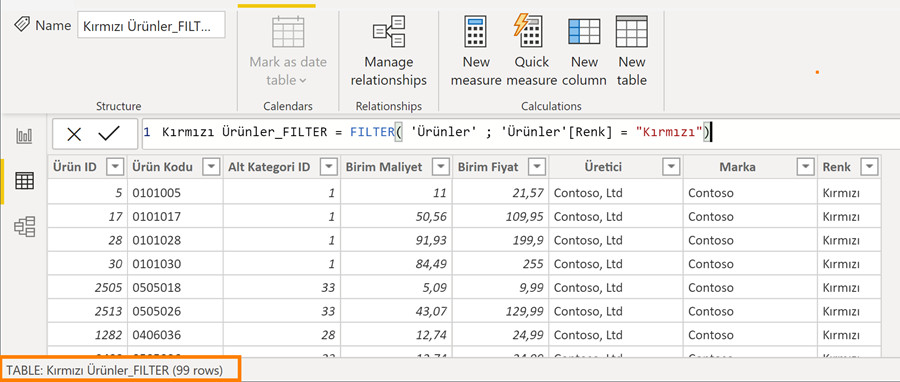900x382 pixels.
Task: Open the Renk column filter dropdown
Action: [x=870, y=167]
